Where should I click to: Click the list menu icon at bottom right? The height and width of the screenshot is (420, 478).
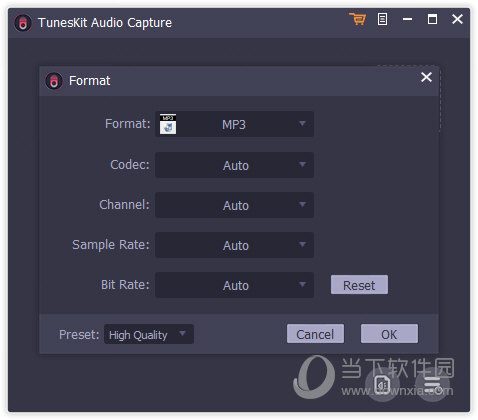click(433, 384)
